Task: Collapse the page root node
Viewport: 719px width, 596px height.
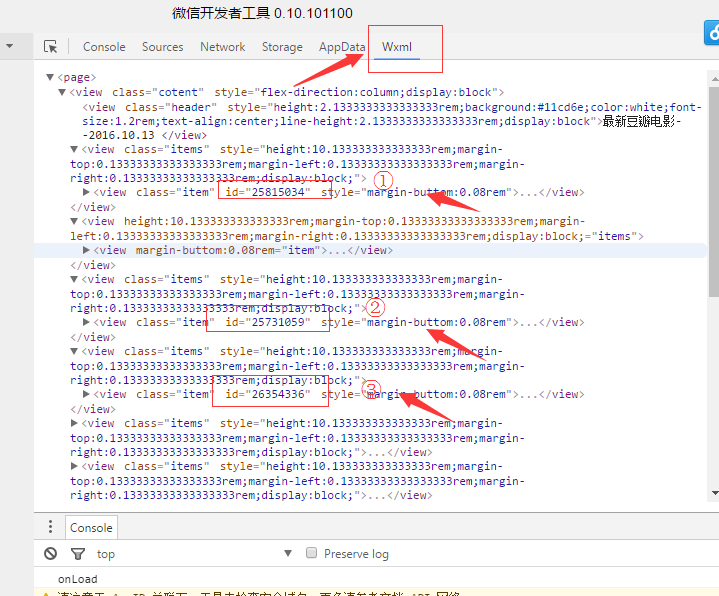Action: pyautogui.click(x=50, y=77)
